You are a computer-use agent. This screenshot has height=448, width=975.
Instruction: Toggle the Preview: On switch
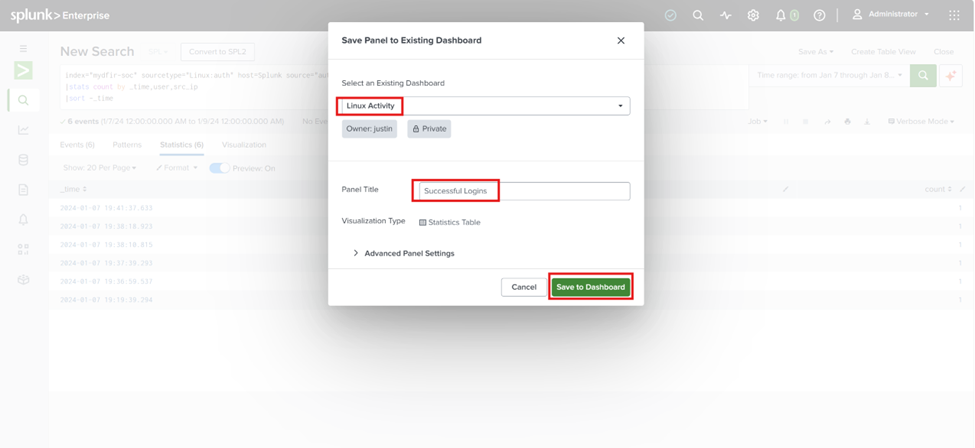click(x=219, y=168)
